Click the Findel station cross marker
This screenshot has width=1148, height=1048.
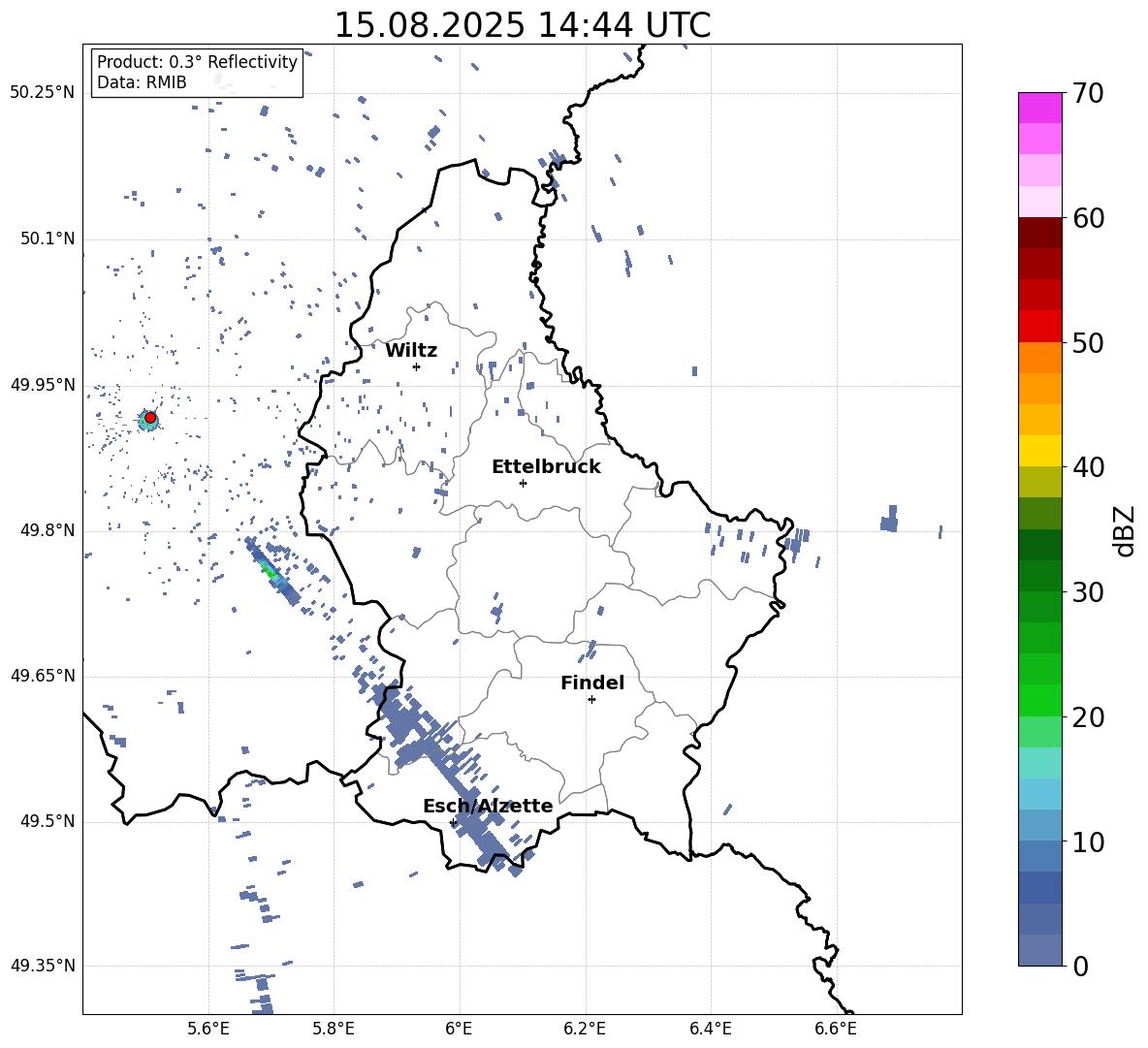(591, 700)
